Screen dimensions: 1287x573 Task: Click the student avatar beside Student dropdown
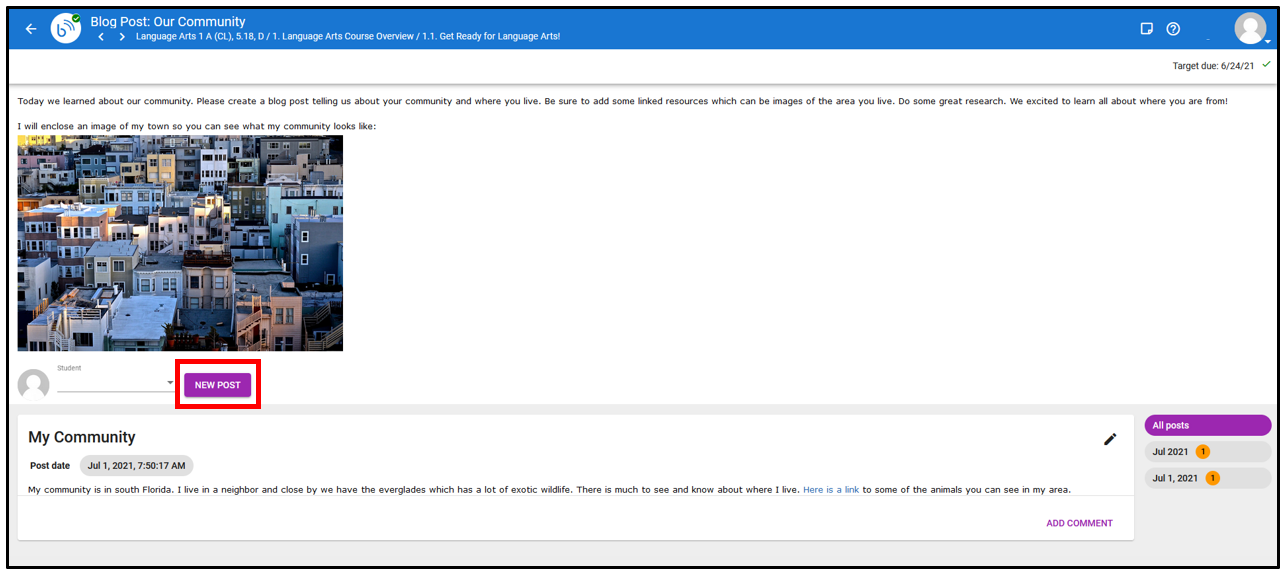[34, 385]
